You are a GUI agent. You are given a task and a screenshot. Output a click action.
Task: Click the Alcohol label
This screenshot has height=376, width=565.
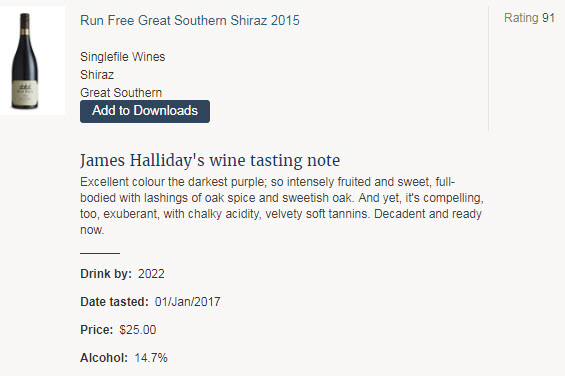coord(104,358)
